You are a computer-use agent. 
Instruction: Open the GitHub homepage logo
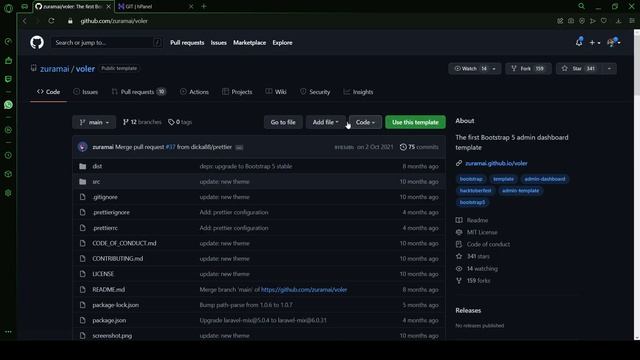pyautogui.click(x=37, y=42)
